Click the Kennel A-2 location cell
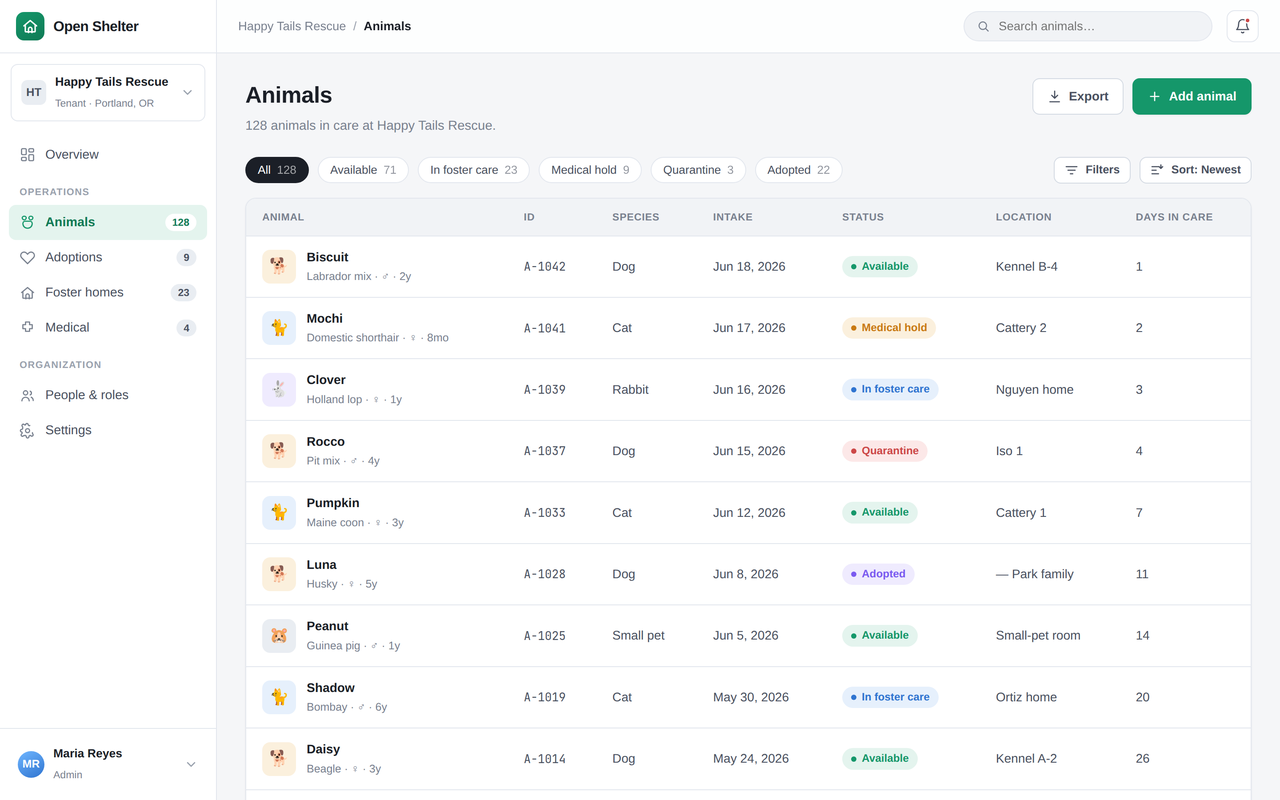 point(1027,759)
